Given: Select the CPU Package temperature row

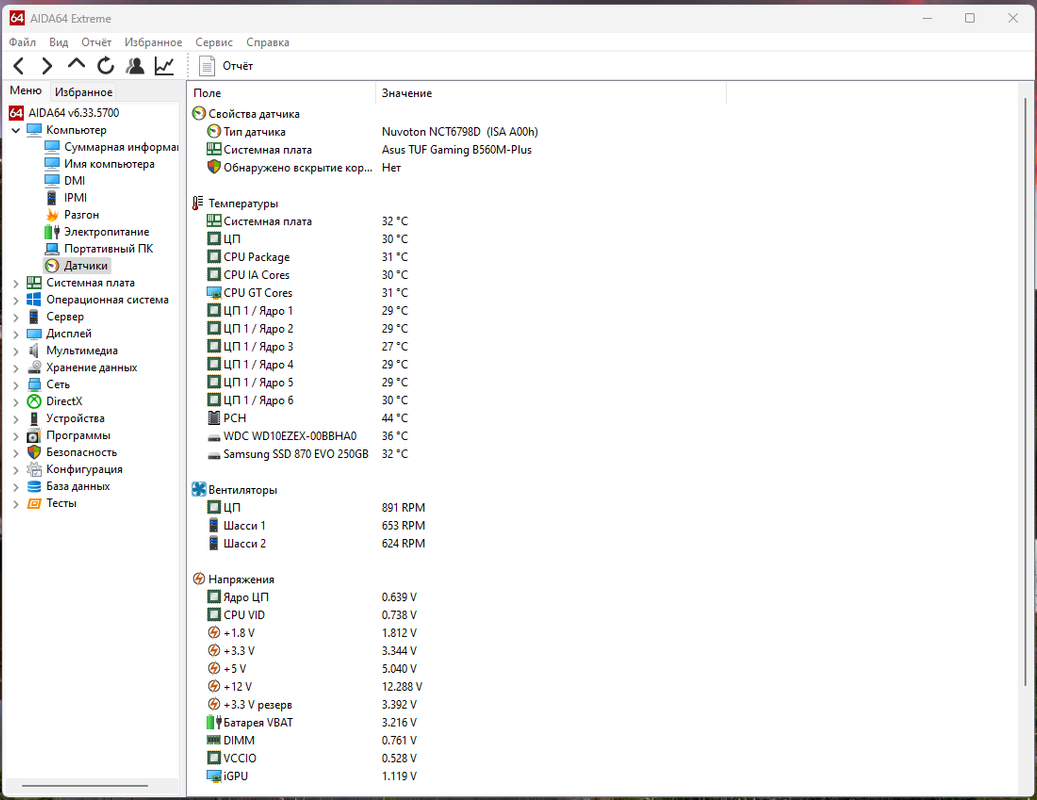Looking at the screenshot, I should 308,257.
